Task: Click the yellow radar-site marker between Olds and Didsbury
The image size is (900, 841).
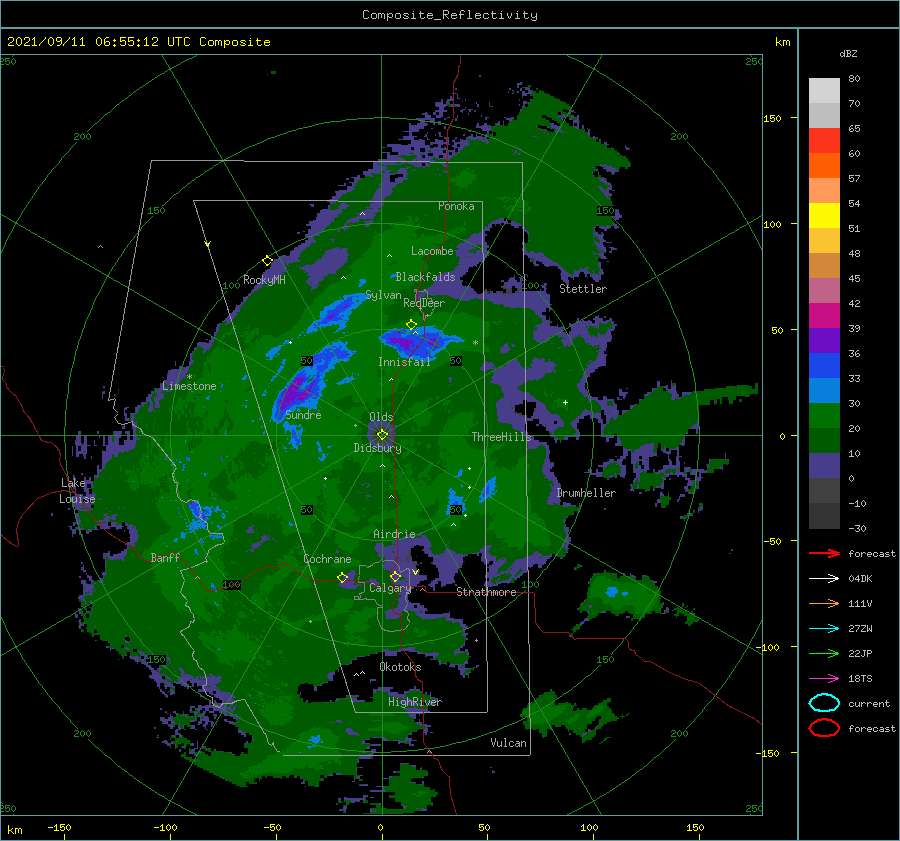Action: [382, 435]
